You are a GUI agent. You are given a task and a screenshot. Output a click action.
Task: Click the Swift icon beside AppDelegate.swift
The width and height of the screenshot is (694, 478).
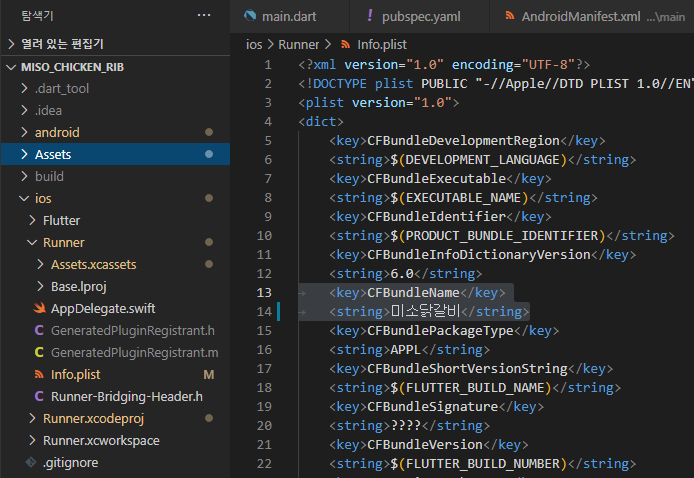[x=39, y=308]
